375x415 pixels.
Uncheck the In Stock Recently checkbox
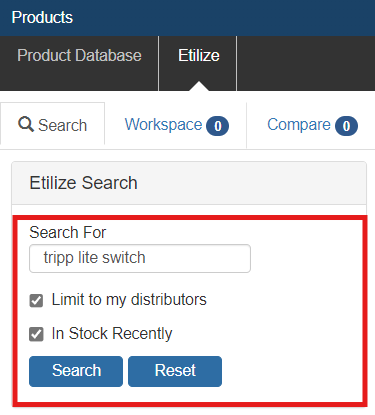(36, 334)
